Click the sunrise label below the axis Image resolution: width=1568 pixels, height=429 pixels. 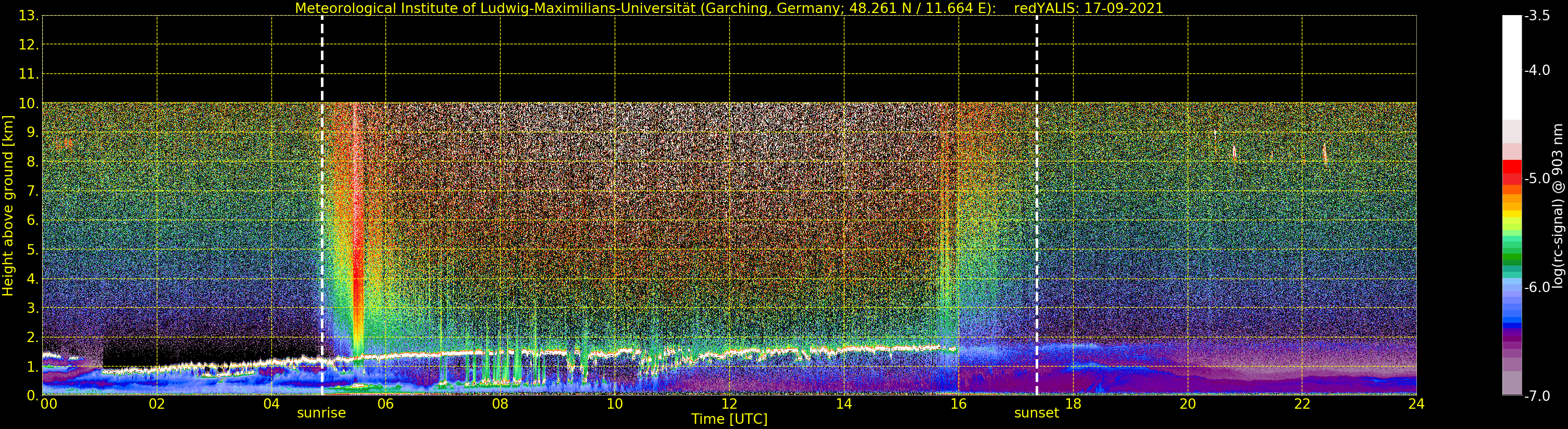[321, 413]
